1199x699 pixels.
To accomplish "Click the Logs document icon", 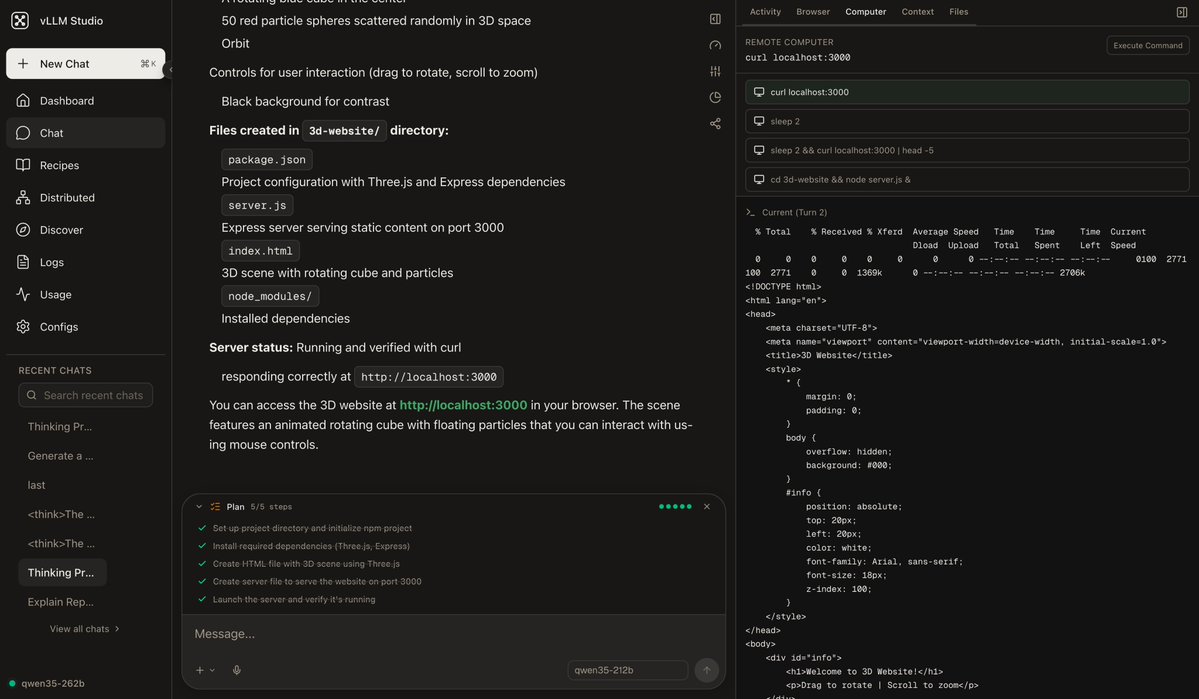I will click(x=23, y=262).
